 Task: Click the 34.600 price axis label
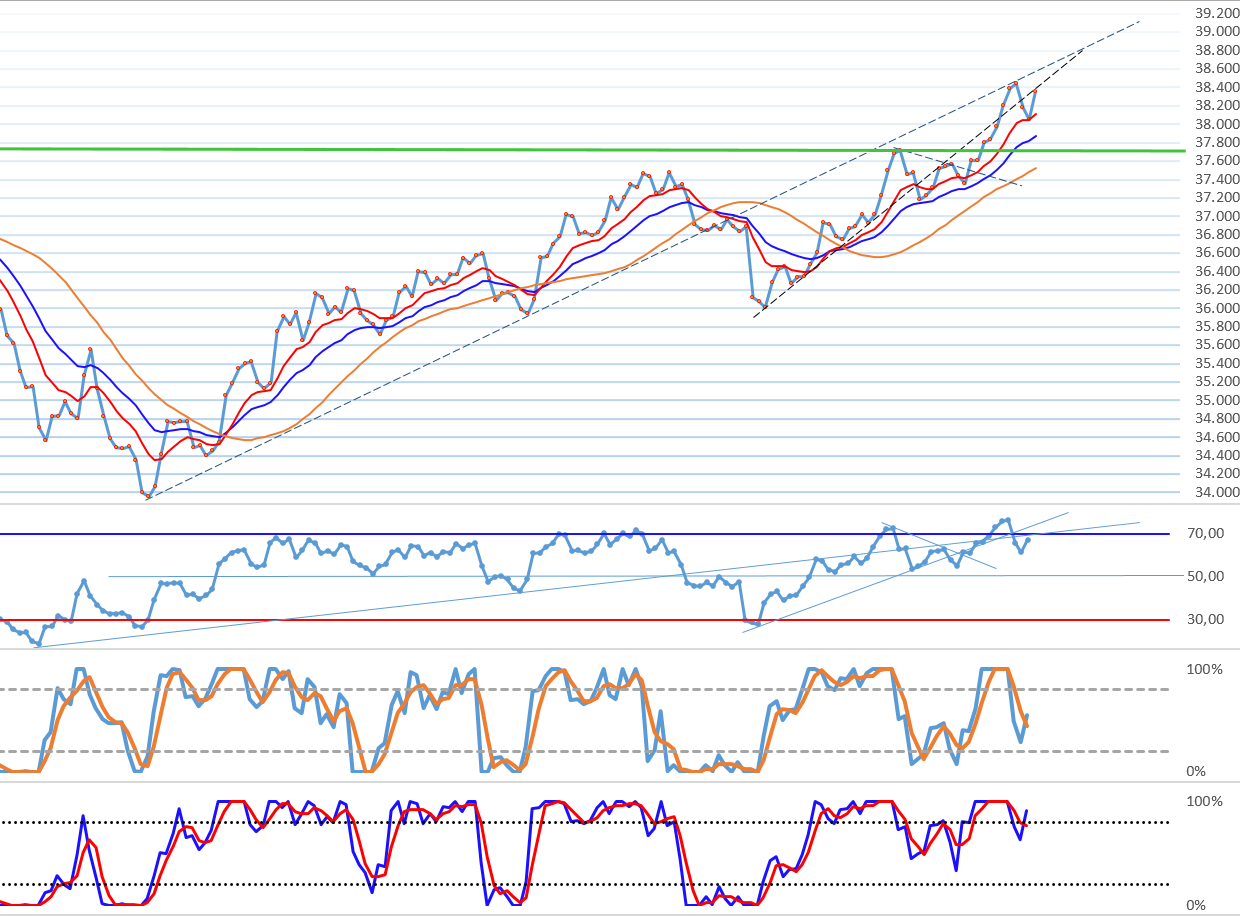(x=1218, y=437)
